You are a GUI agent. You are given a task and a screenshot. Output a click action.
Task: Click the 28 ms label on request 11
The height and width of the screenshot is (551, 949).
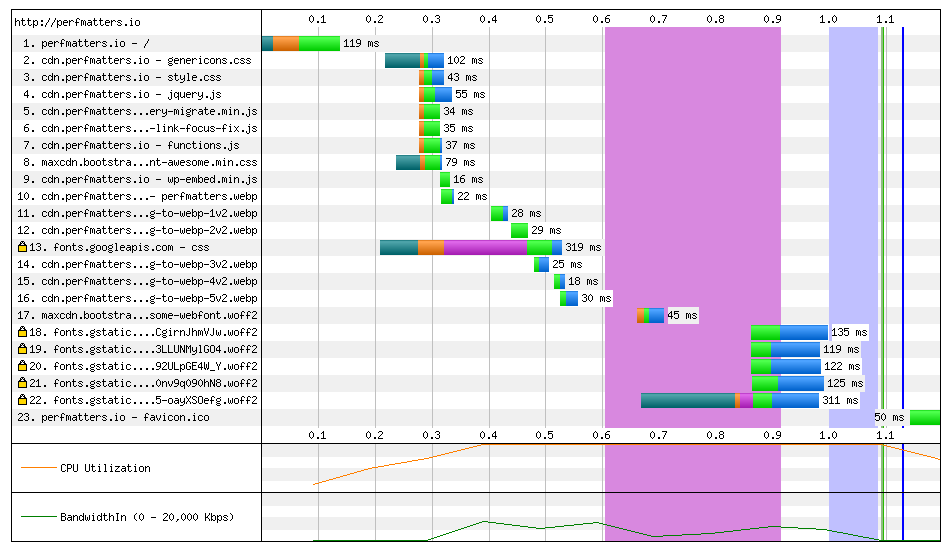click(x=526, y=213)
